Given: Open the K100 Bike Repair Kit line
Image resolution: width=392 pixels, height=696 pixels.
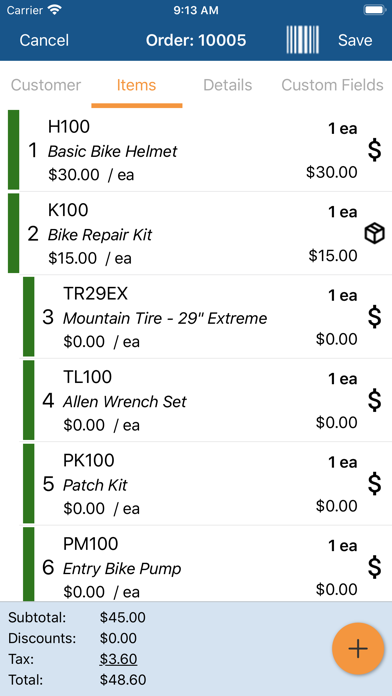Looking at the screenshot, I should 196,233.
